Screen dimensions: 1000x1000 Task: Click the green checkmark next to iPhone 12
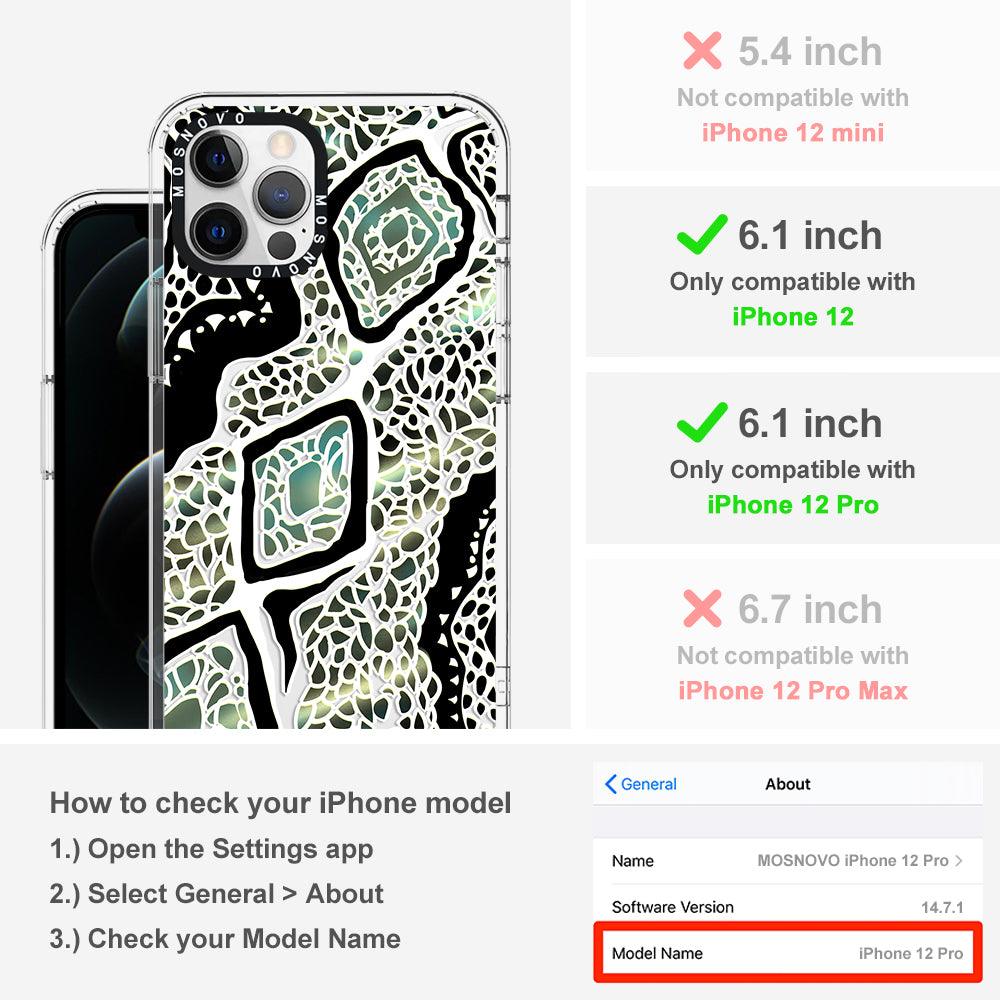[702, 234]
